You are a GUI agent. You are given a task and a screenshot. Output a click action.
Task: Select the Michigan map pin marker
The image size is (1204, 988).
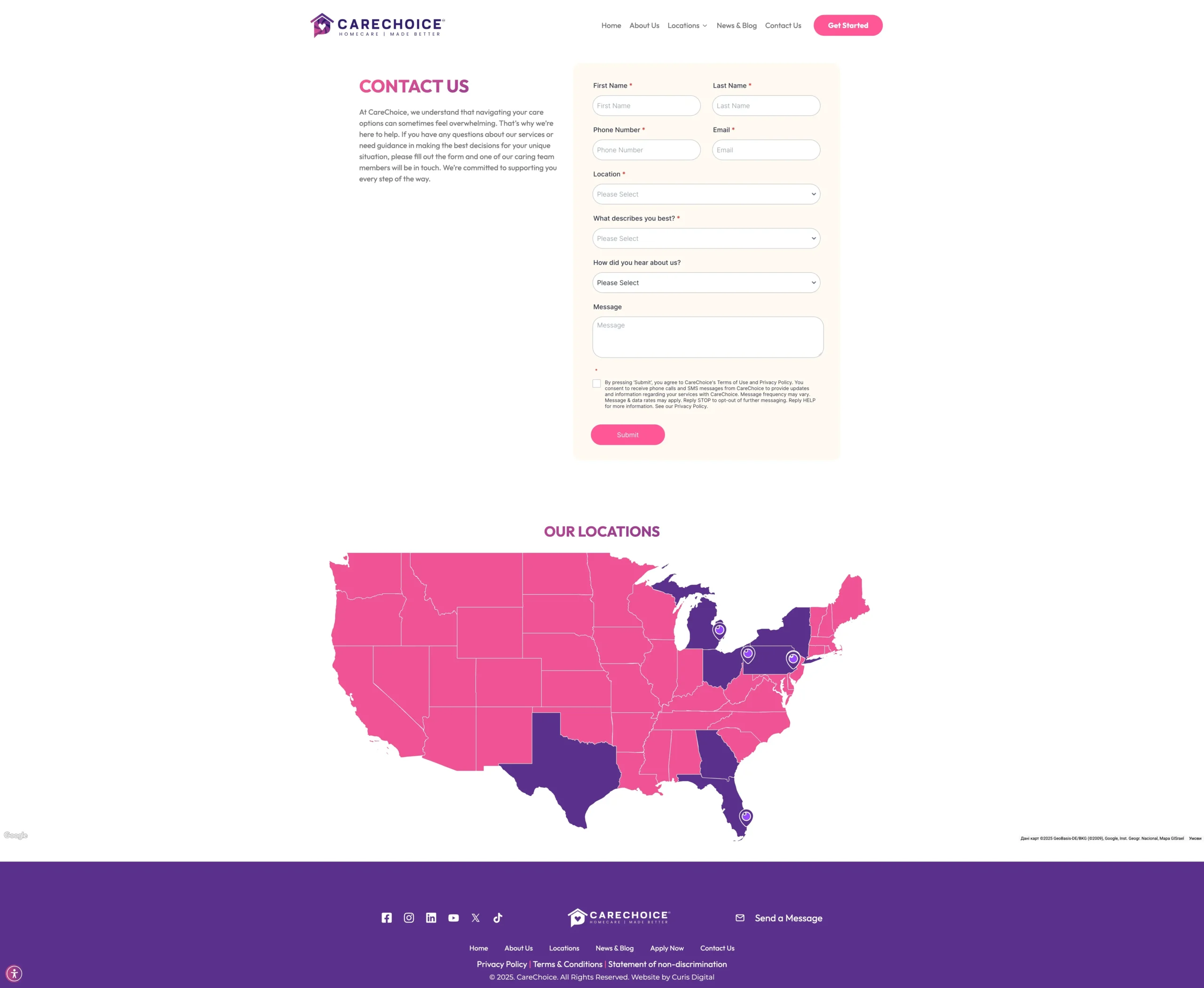click(719, 630)
